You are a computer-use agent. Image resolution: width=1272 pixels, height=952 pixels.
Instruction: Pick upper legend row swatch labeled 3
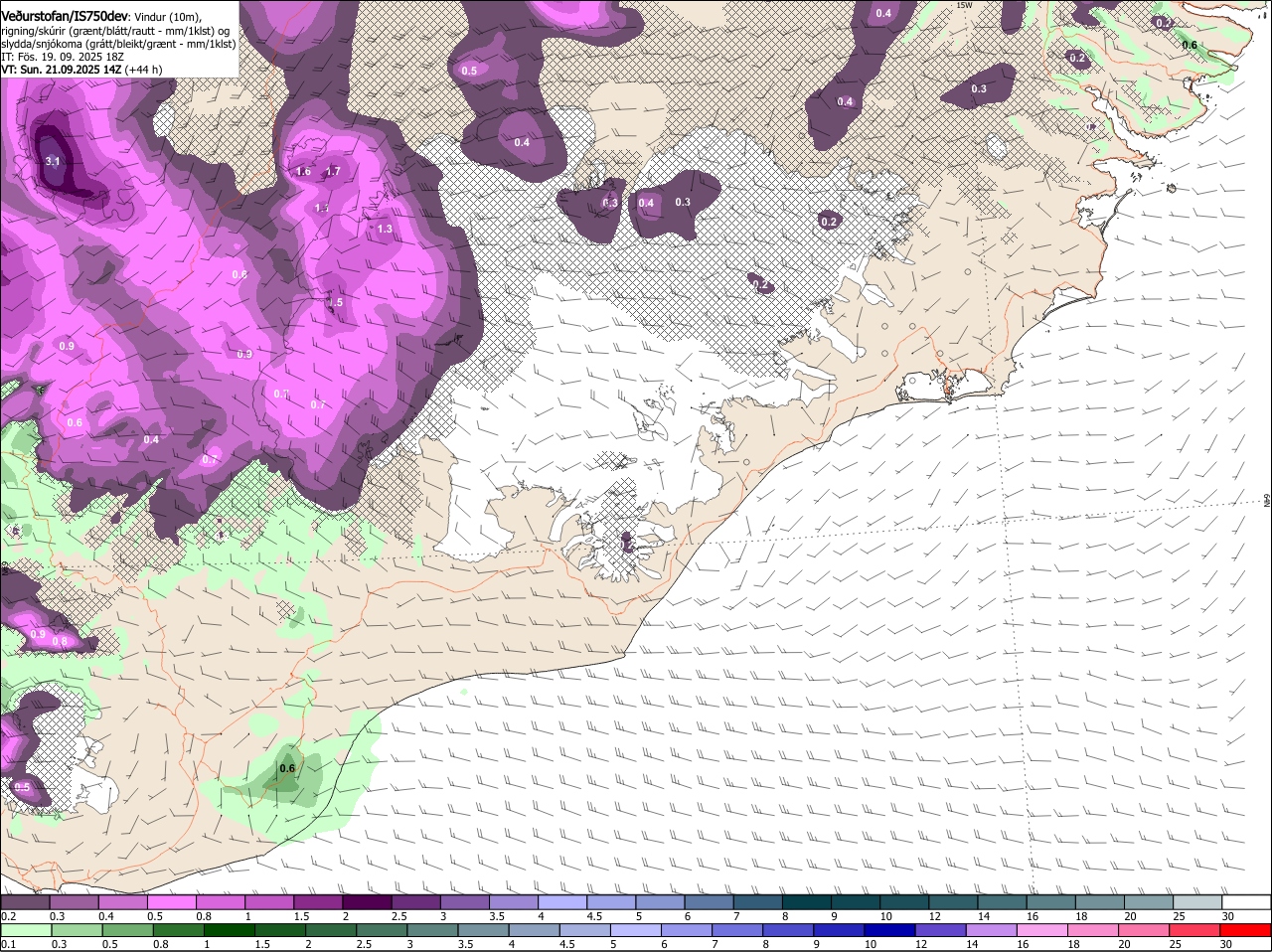tap(464, 902)
